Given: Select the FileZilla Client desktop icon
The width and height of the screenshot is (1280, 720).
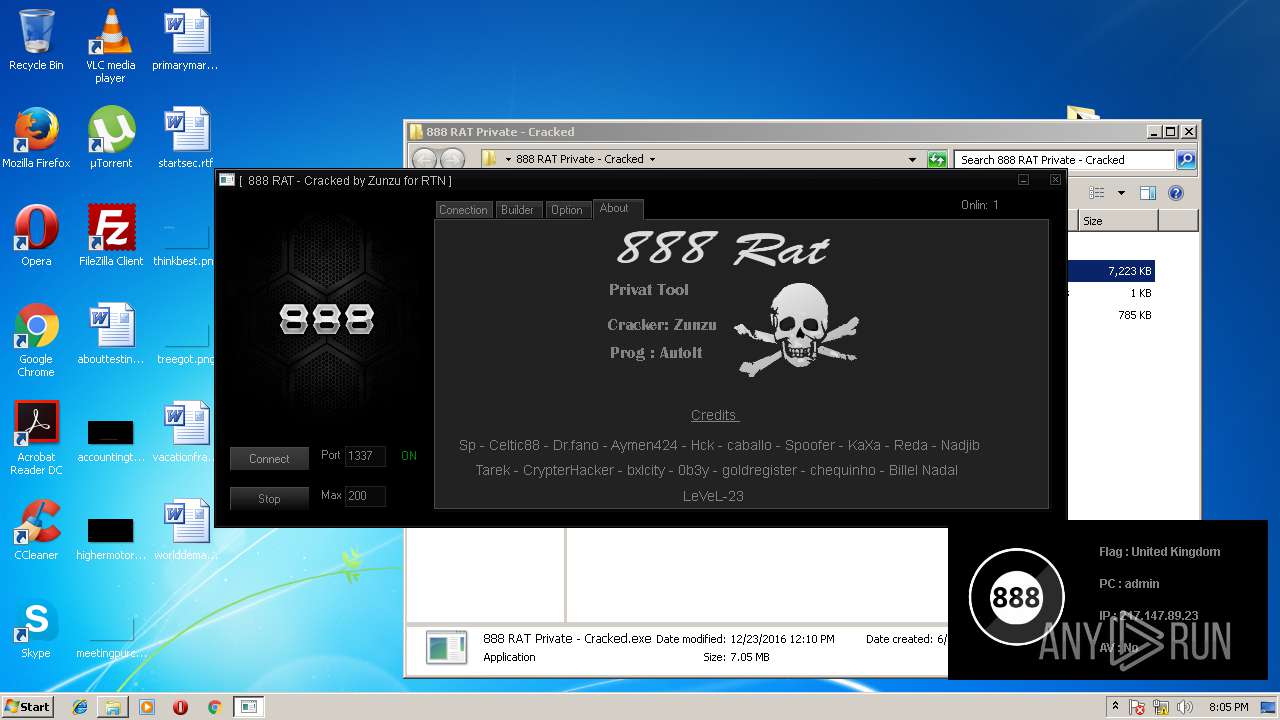Looking at the screenshot, I should pyautogui.click(x=111, y=236).
